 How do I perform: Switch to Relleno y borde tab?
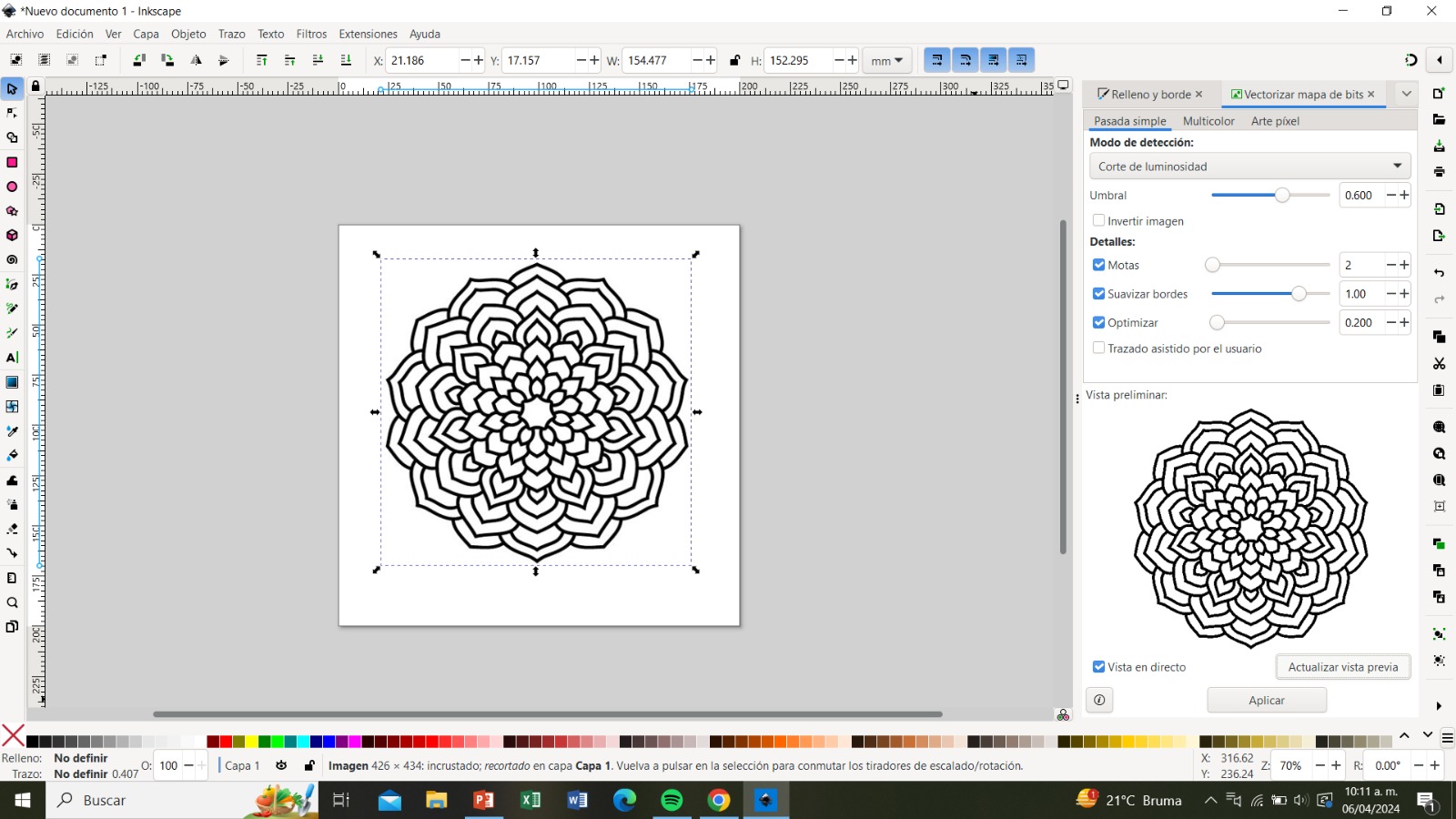pyautogui.click(x=1150, y=95)
